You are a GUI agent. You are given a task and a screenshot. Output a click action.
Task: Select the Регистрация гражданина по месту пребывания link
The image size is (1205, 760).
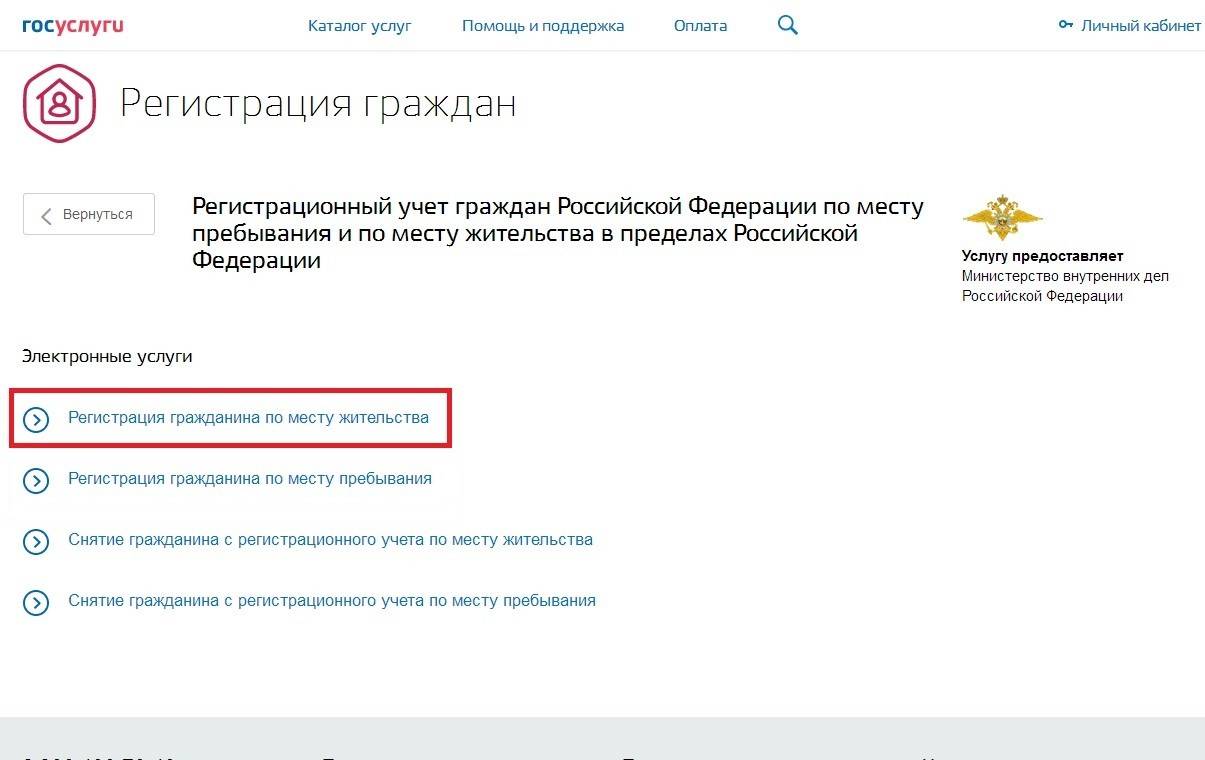tap(250, 478)
